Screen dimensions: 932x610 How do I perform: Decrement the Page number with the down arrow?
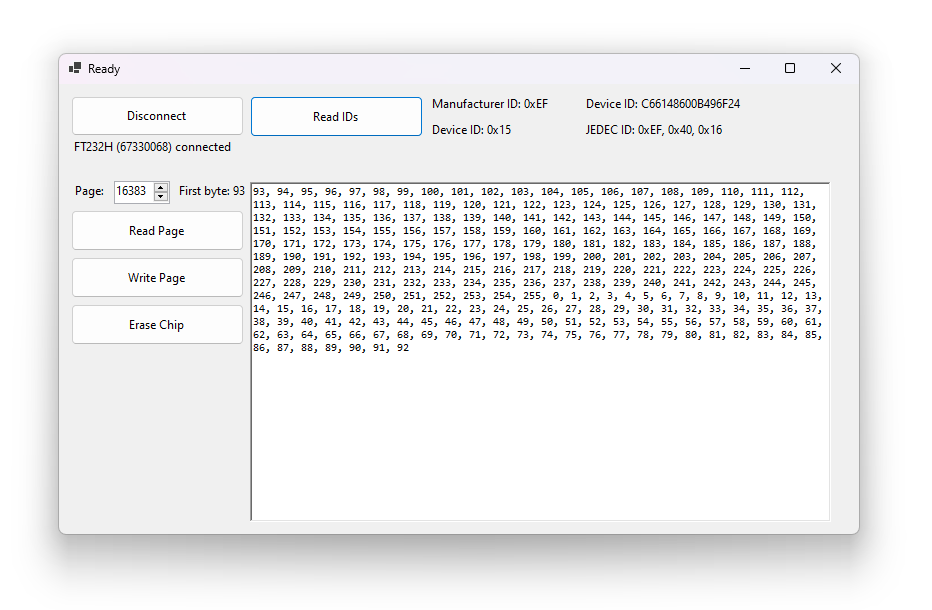(x=161, y=195)
